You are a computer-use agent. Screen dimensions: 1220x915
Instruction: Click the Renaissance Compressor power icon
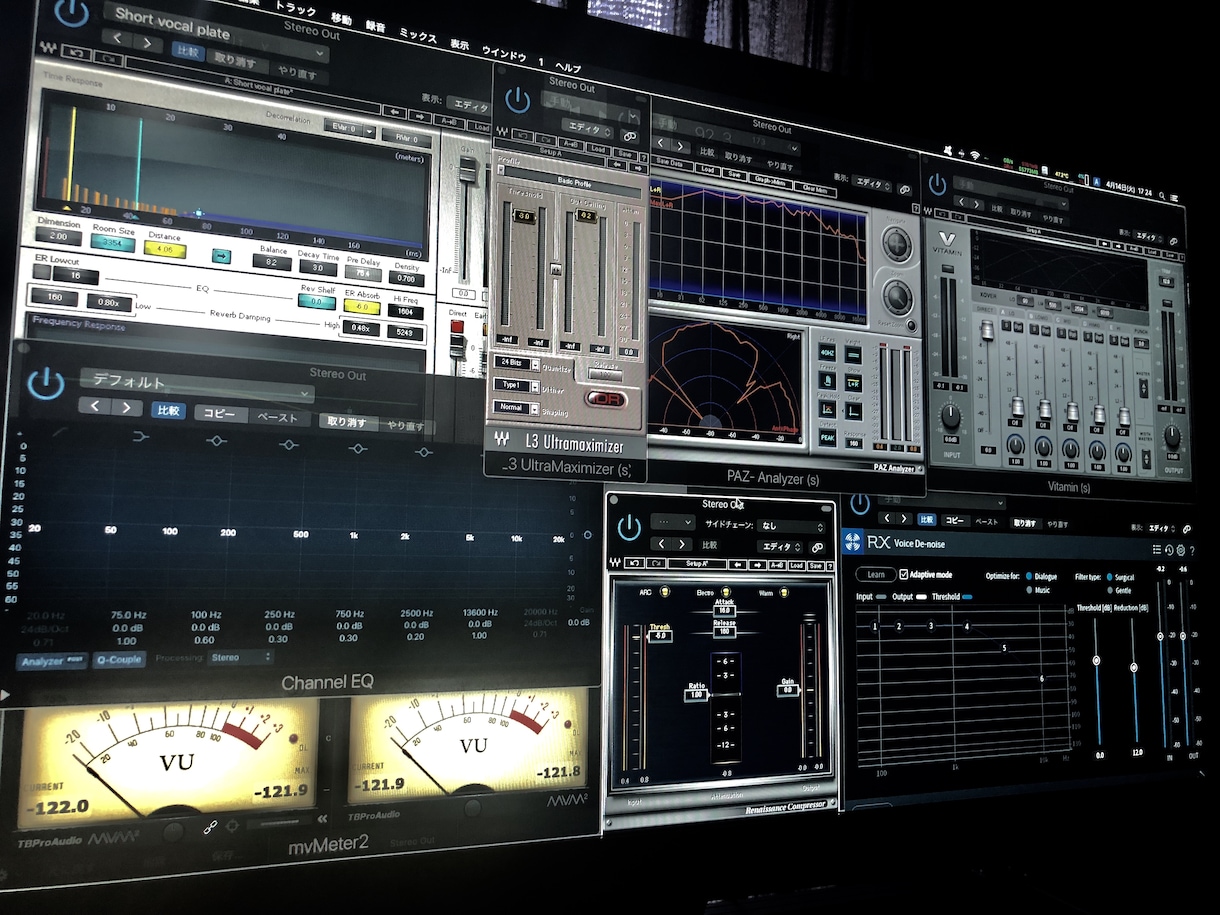pyautogui.click(x=628, y=528)
